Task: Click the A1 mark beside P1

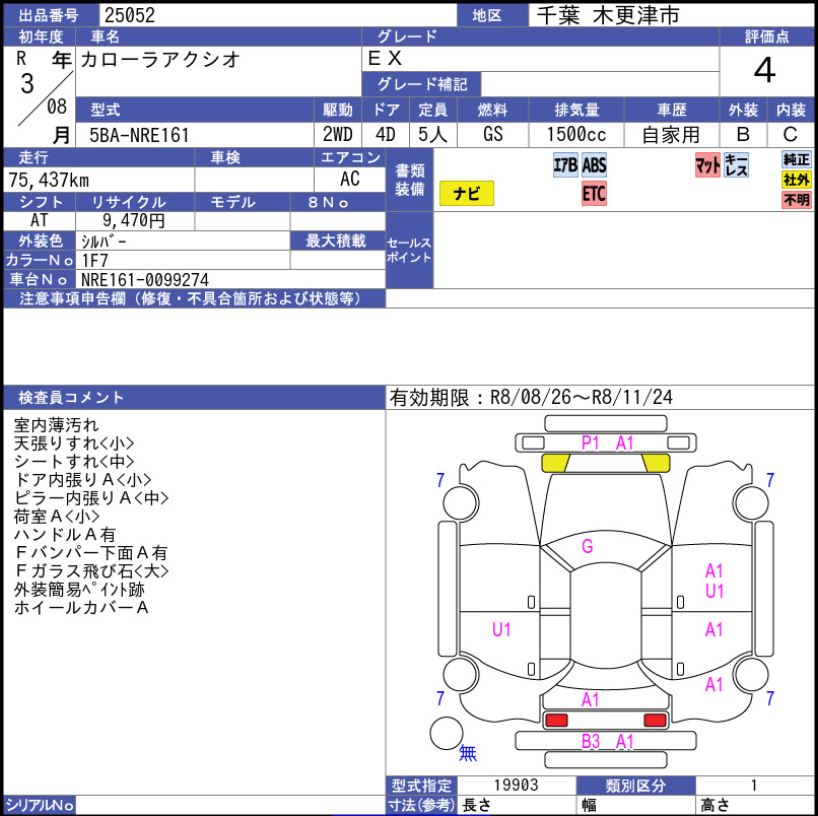Action: [624, 443]
